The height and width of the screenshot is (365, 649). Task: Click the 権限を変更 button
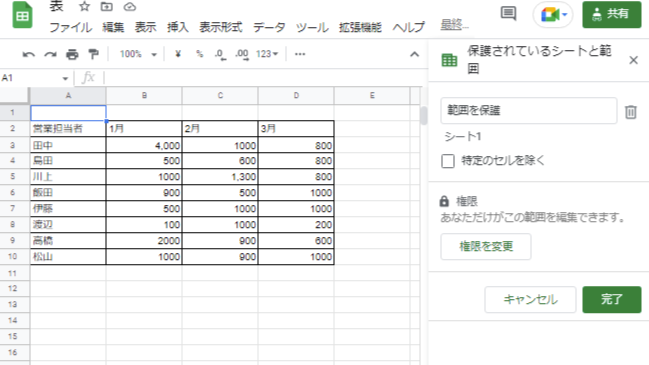pyautogui.click(x=486, y=247)
